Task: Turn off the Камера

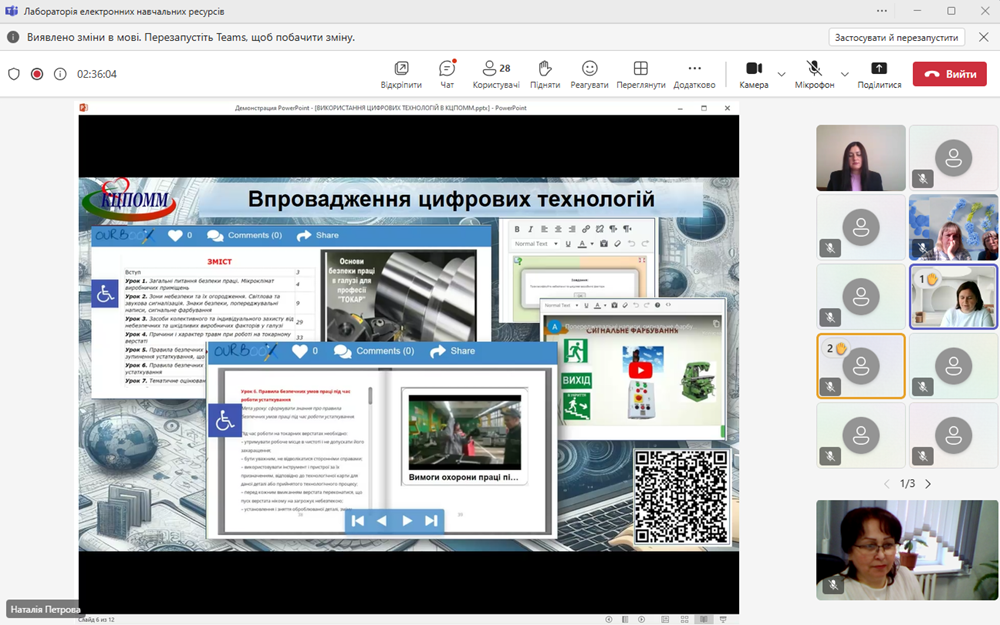Action: (x=756, y=72)
